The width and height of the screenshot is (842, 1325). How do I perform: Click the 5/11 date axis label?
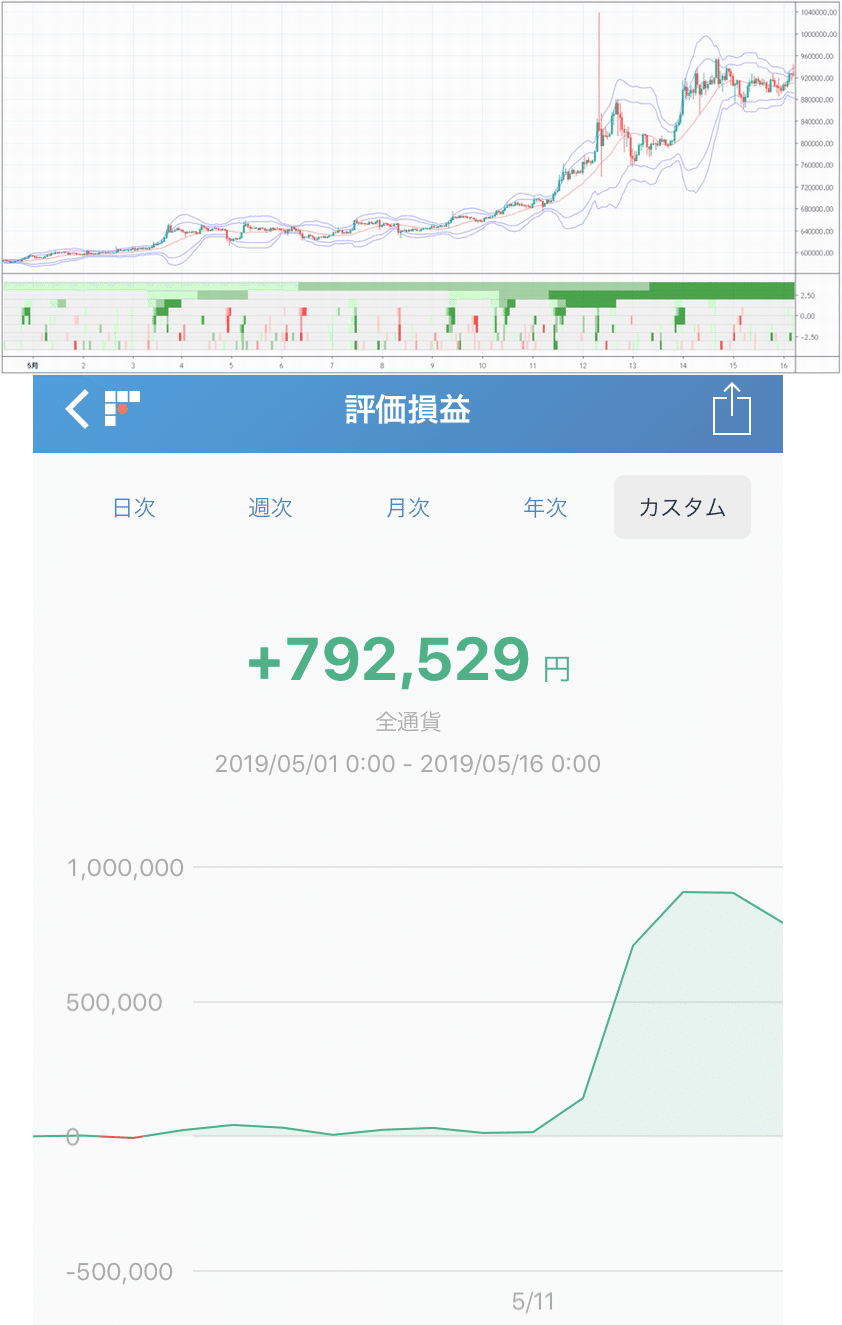click(533, 1301)
